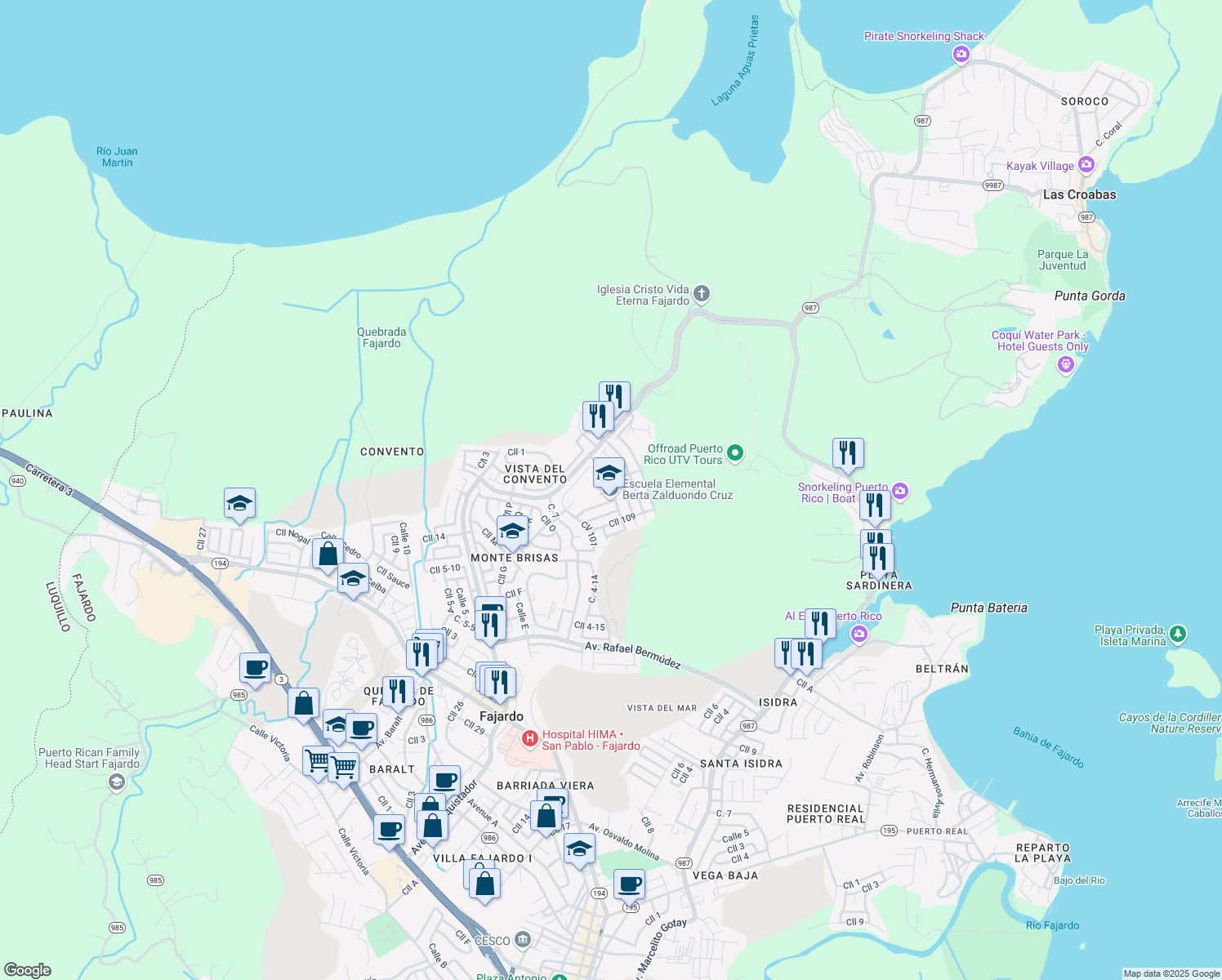Click the Hospital HIMA San Pablo red H marker
Viewport: 1222px width, 980px height.
(x=530, y=739)
